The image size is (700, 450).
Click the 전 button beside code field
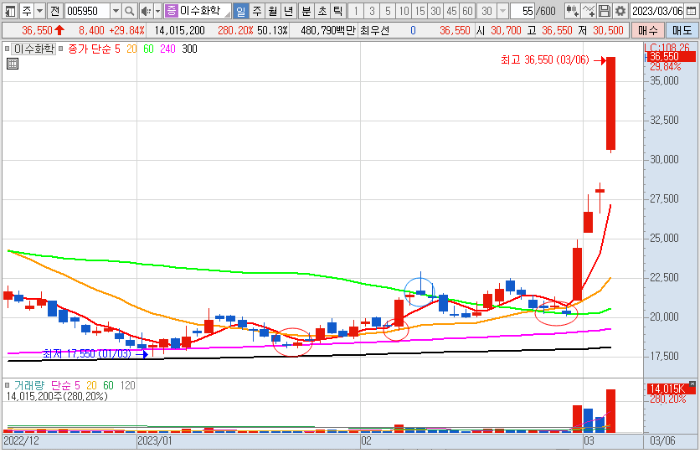[54, 10]
